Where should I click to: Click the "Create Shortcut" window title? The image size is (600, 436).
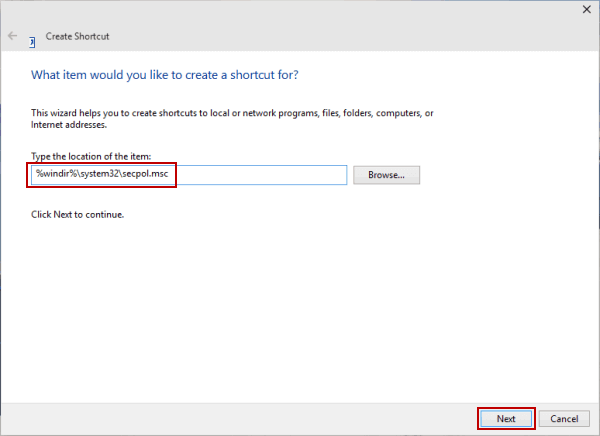(x=77, y=36)
